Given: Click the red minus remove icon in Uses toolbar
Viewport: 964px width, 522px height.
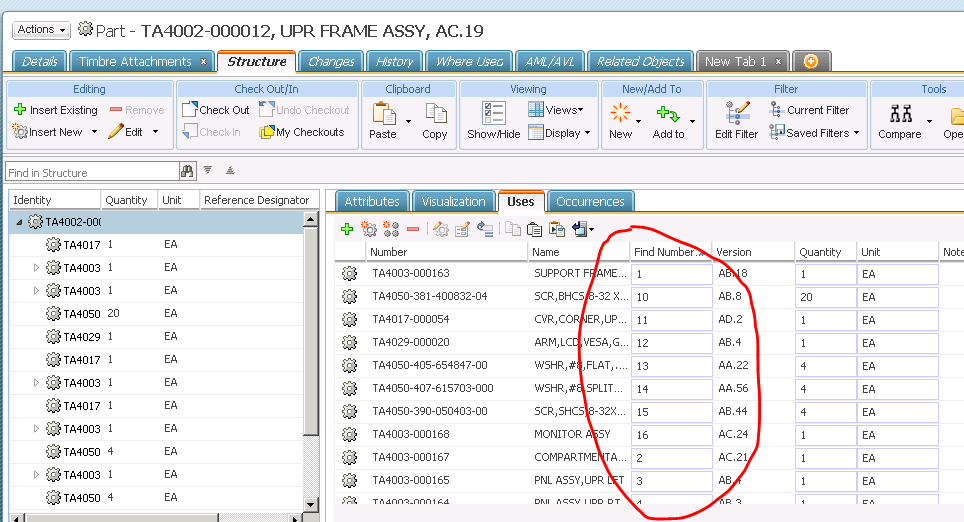Looking at the screenshot, I should point(413,229).
